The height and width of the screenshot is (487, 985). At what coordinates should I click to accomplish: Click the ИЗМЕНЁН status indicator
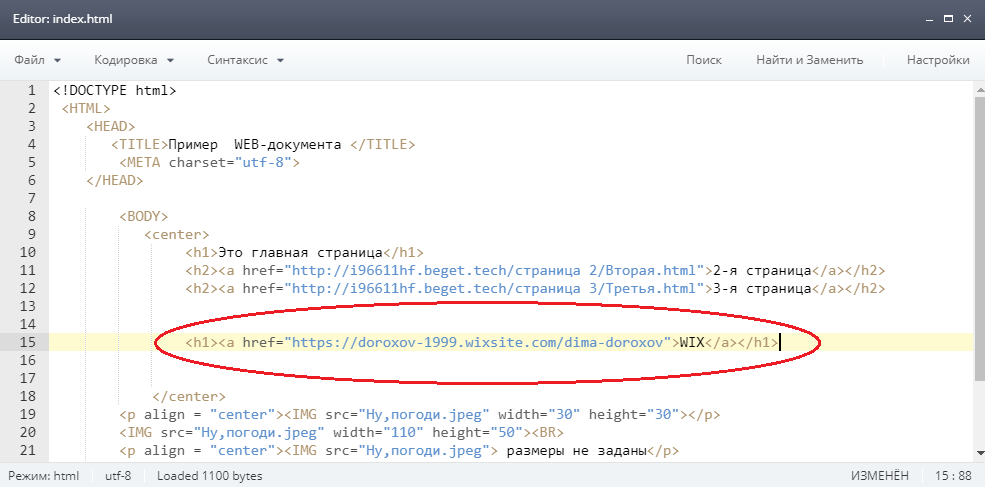coord(879,476)
